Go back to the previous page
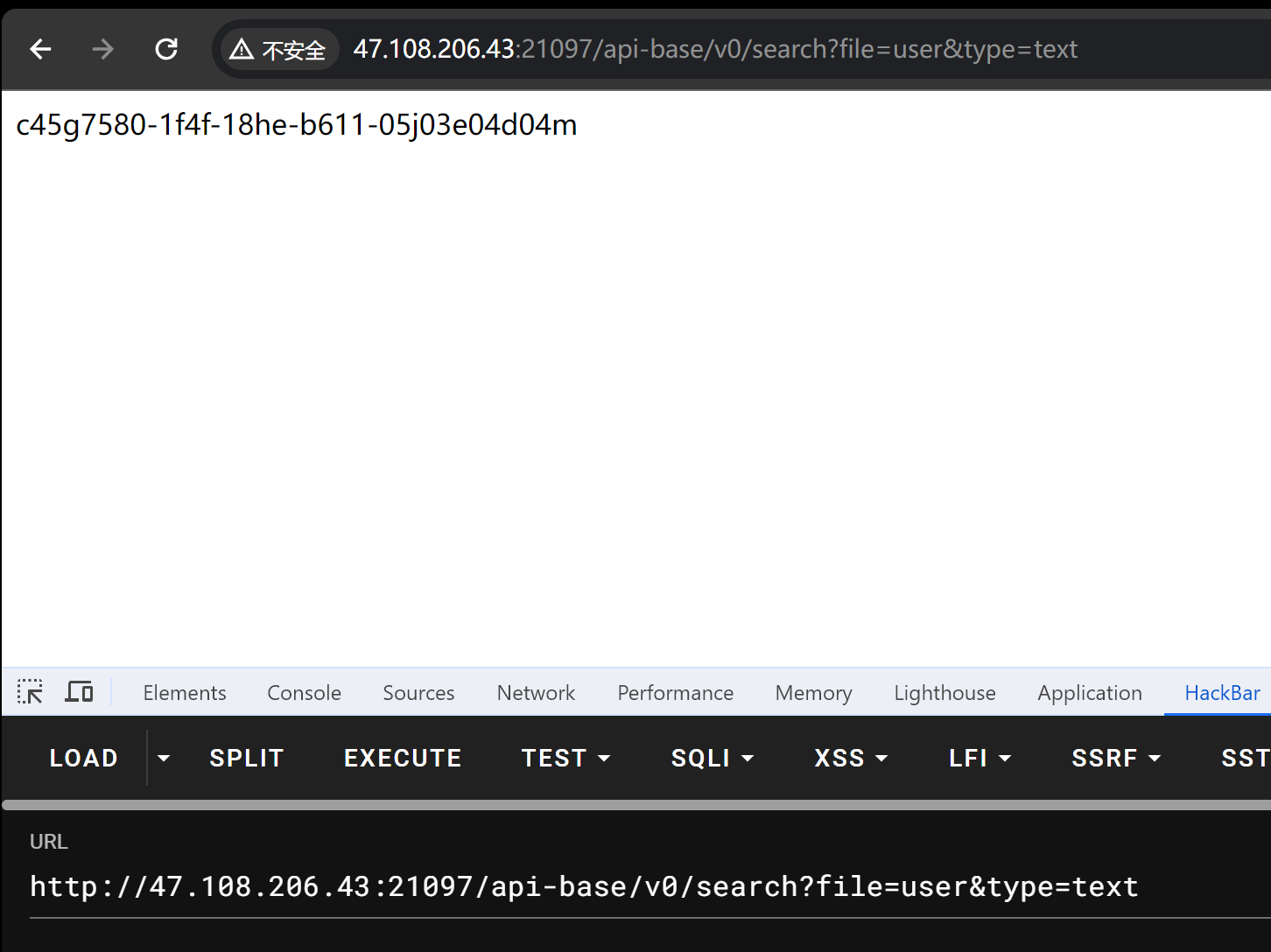The height and width of the screenshot is (952, 1271). [x=41, y=49]
